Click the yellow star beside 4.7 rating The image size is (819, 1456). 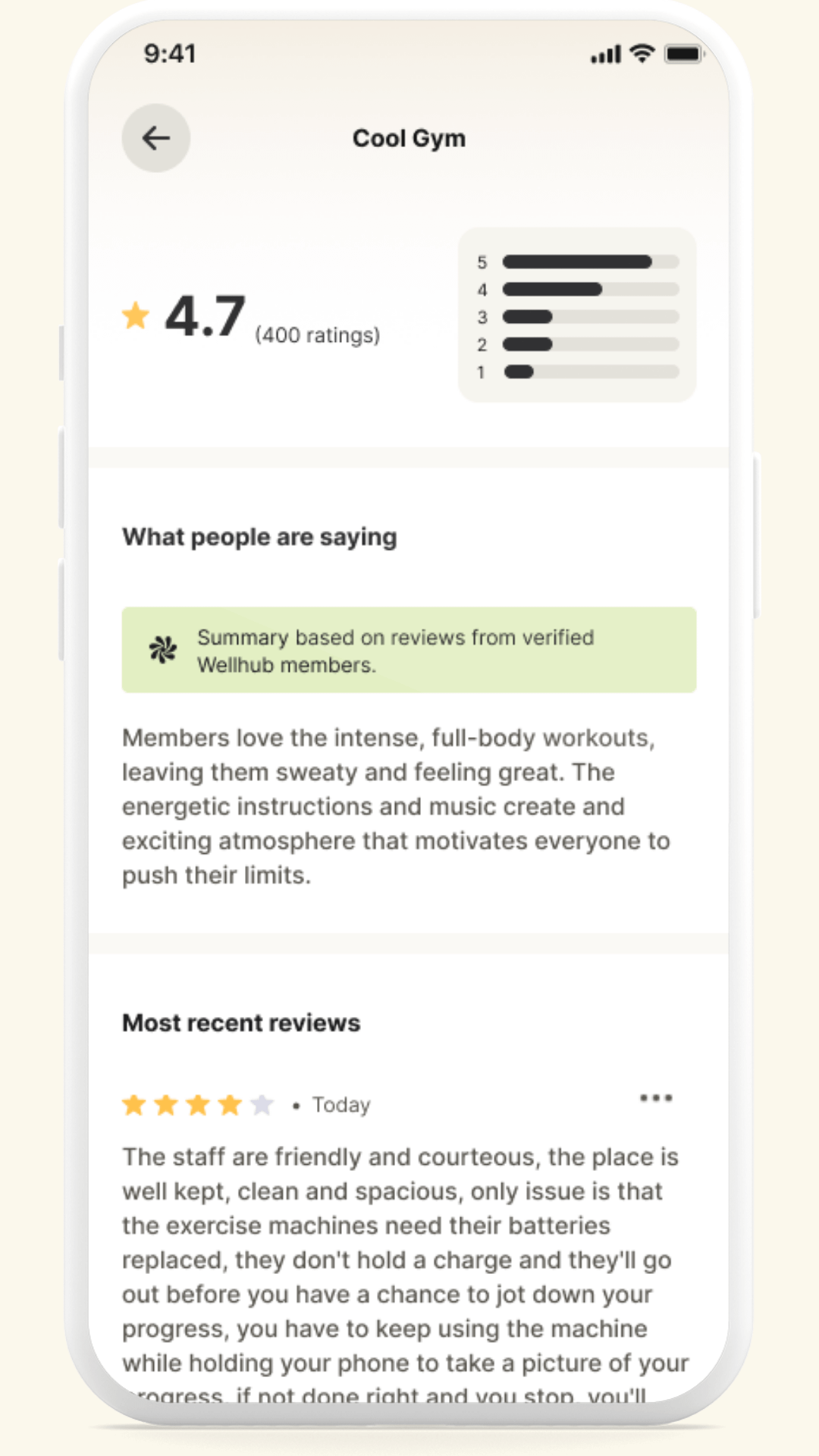(x=136, y=315)
